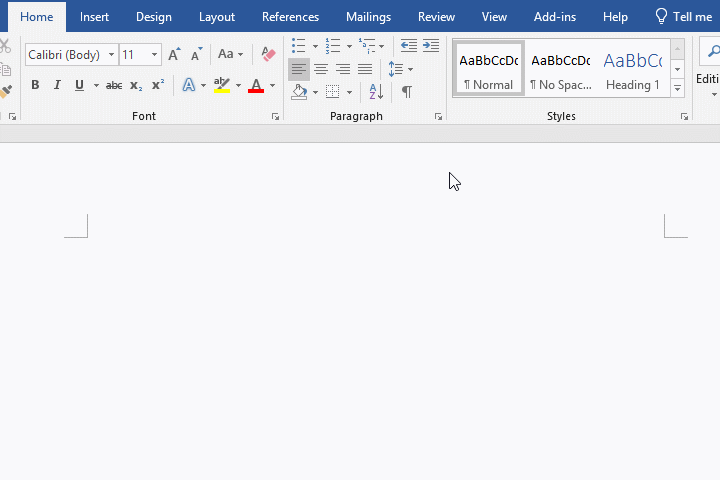Open the Editing group menu
The width and height of the screenshot is (720, 480).
710,85
